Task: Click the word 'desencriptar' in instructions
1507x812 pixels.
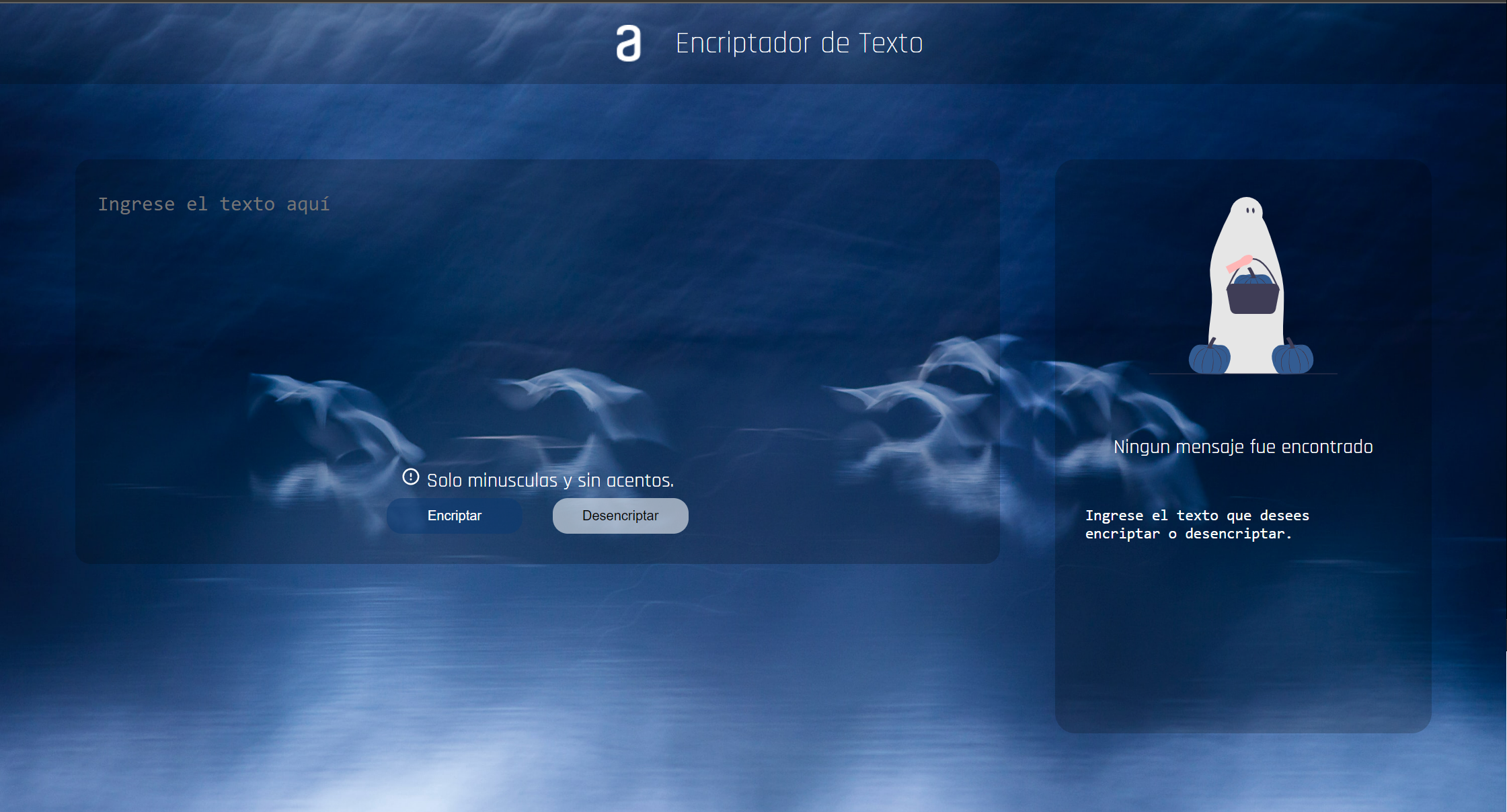Action: click(x=1235, y=534)
